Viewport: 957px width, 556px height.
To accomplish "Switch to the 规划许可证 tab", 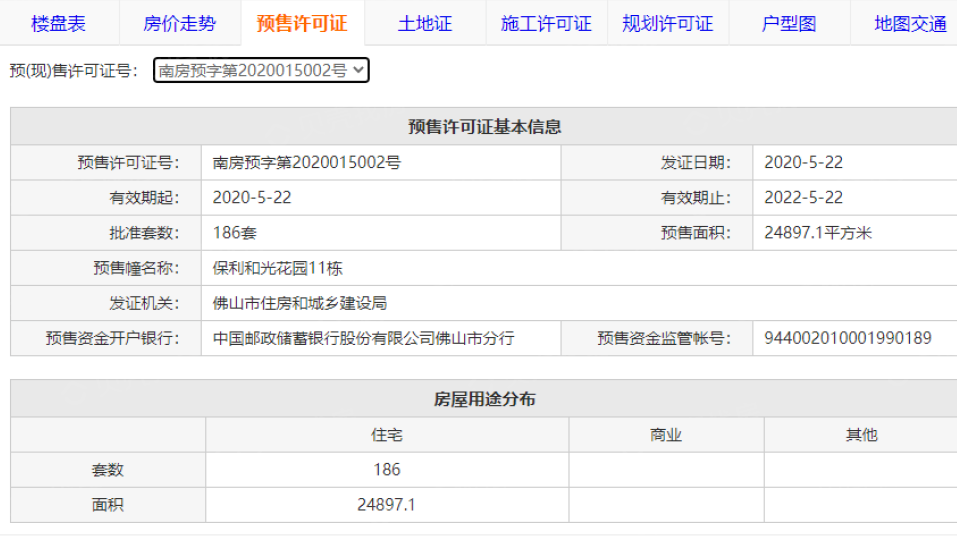I will [667, 23].
